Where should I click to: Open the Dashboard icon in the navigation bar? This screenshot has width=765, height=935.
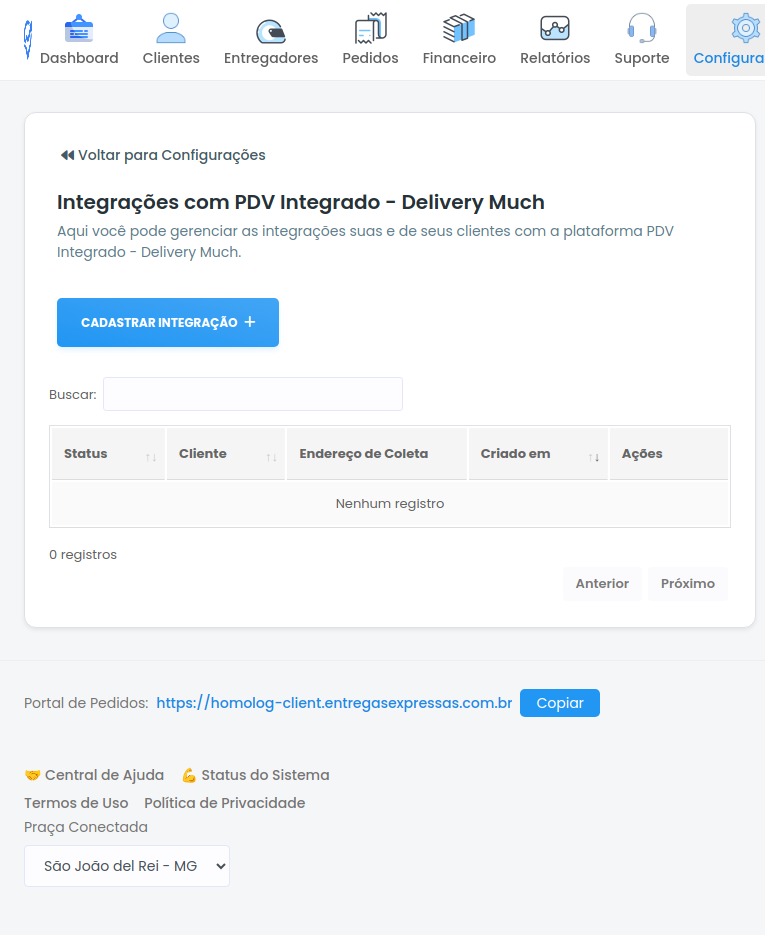click(79, 27)
